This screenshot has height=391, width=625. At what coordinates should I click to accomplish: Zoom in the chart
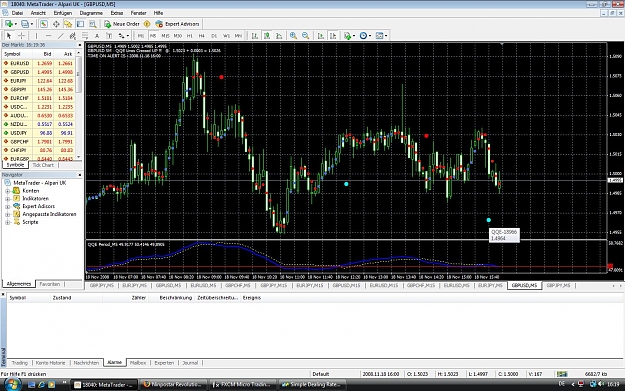pyautogui.click(x=293, y=36)
